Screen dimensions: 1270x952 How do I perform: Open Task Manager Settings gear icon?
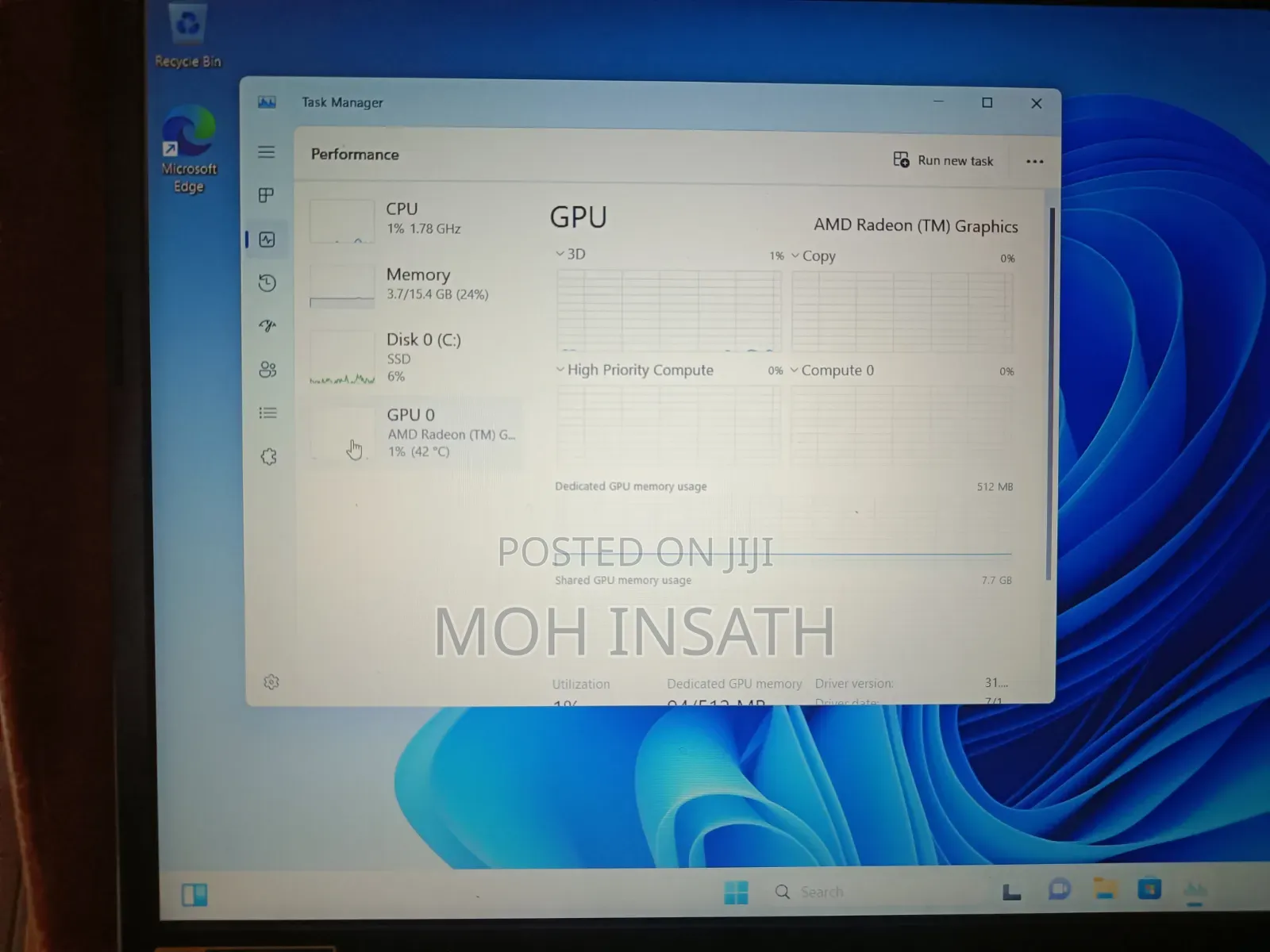pos(271,682)
